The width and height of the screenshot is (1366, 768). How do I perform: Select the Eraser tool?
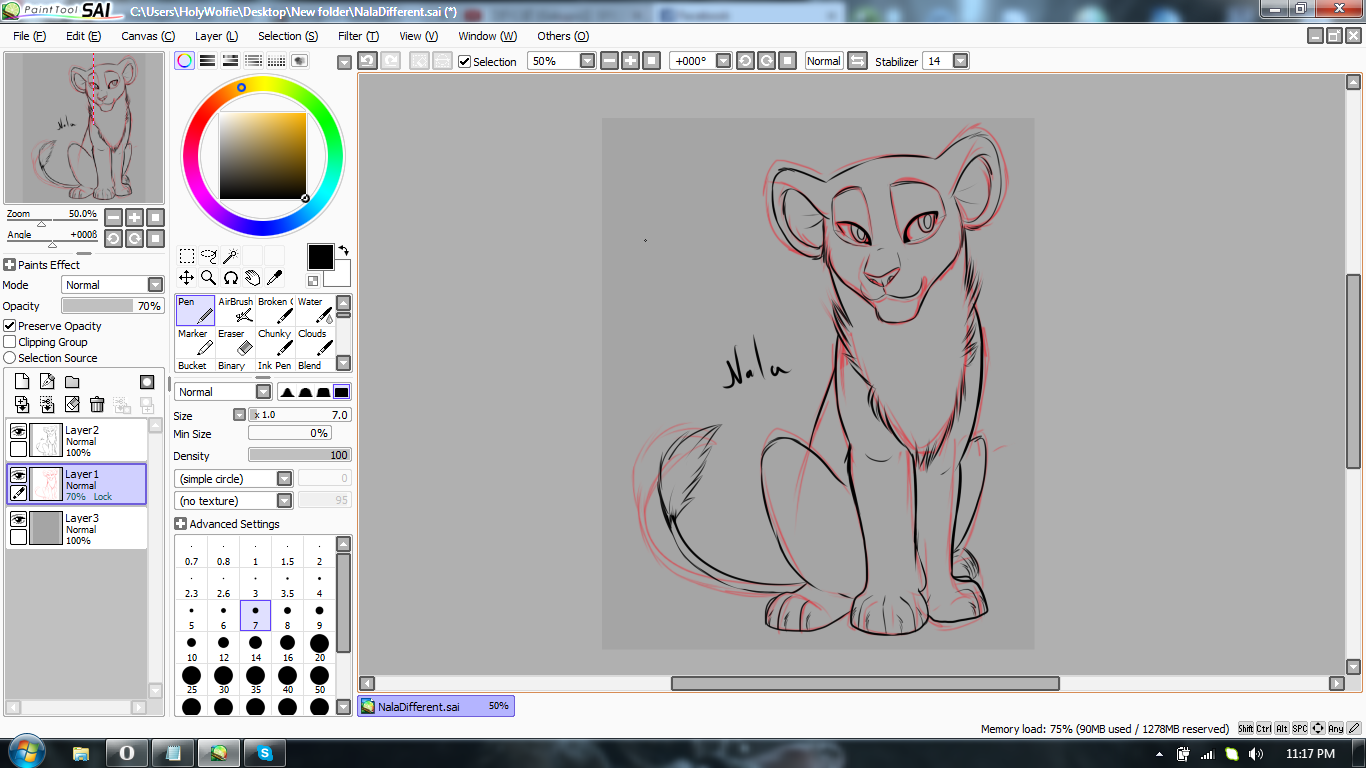tap(235, 342)
